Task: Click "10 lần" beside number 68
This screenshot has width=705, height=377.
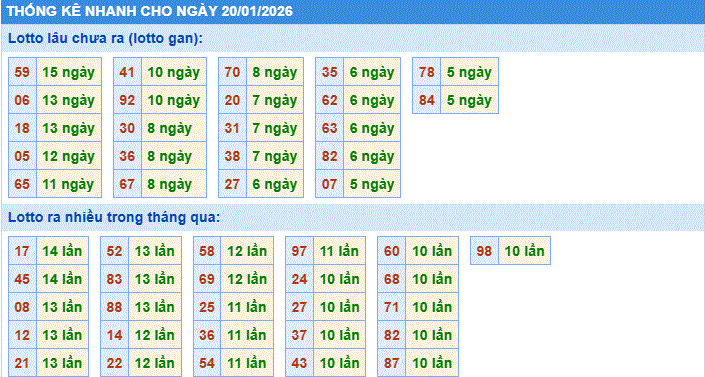Action: [432, 279]
